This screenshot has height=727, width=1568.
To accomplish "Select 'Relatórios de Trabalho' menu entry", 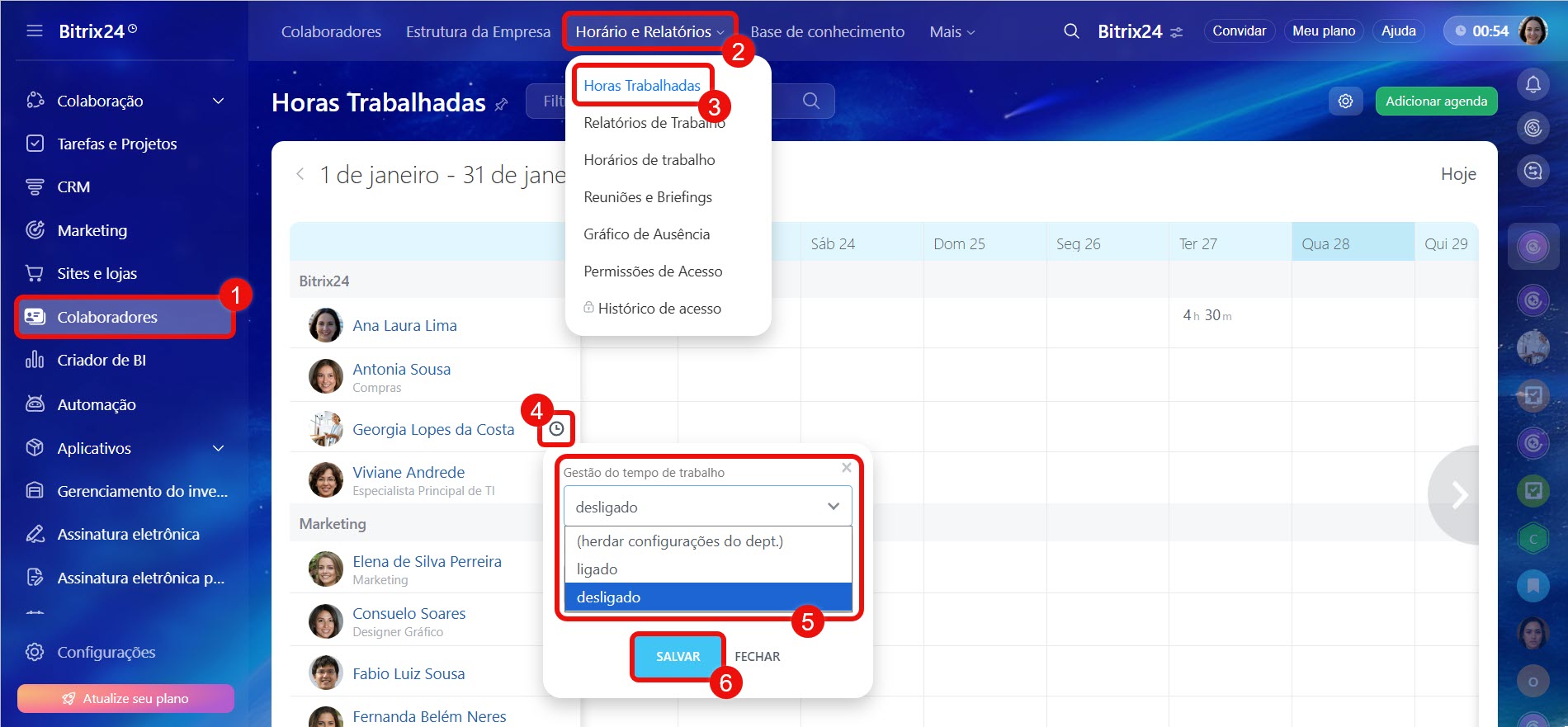I will click(654, 123).
